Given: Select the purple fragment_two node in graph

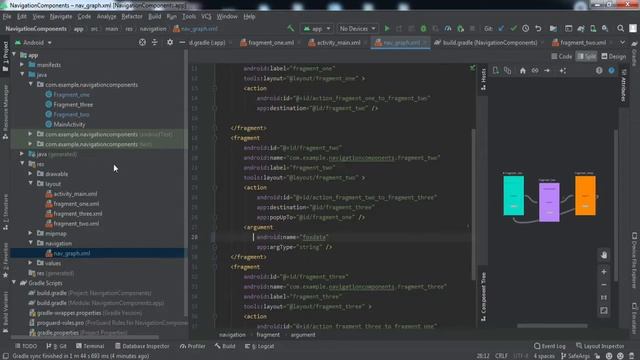Looking at the screenshot, I should click(x=549, y=202).
